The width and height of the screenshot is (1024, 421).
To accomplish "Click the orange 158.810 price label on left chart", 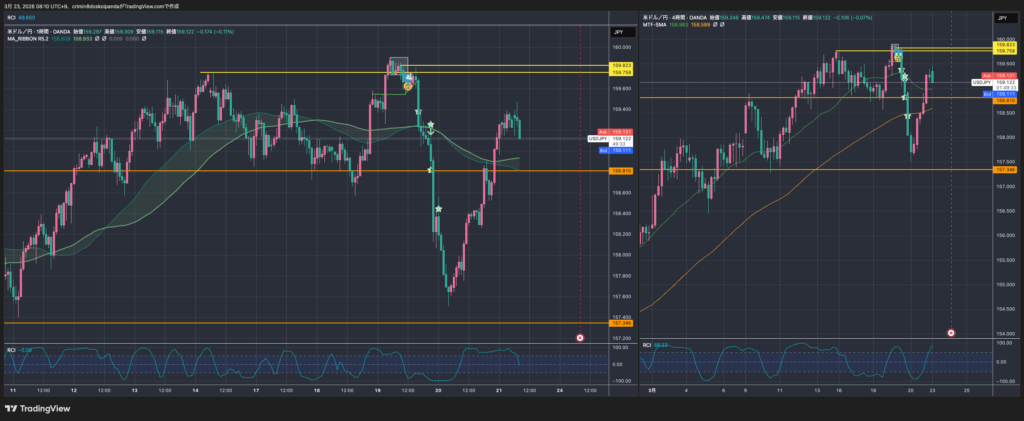I will click(620, 171).
